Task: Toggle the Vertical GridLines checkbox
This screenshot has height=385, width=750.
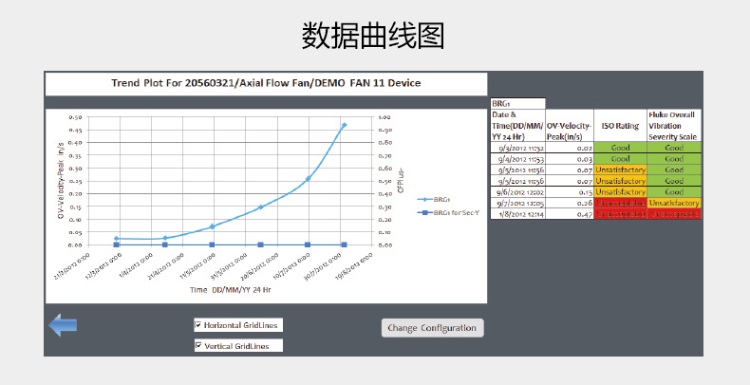Action: tap(198, 345)
